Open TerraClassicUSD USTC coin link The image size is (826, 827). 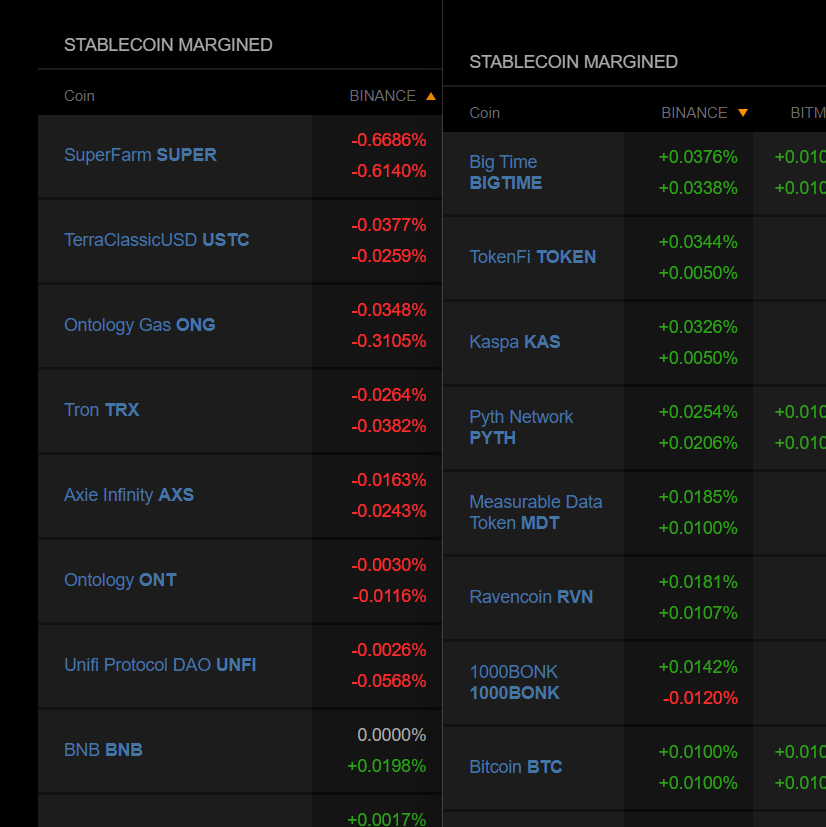[157, 240]
